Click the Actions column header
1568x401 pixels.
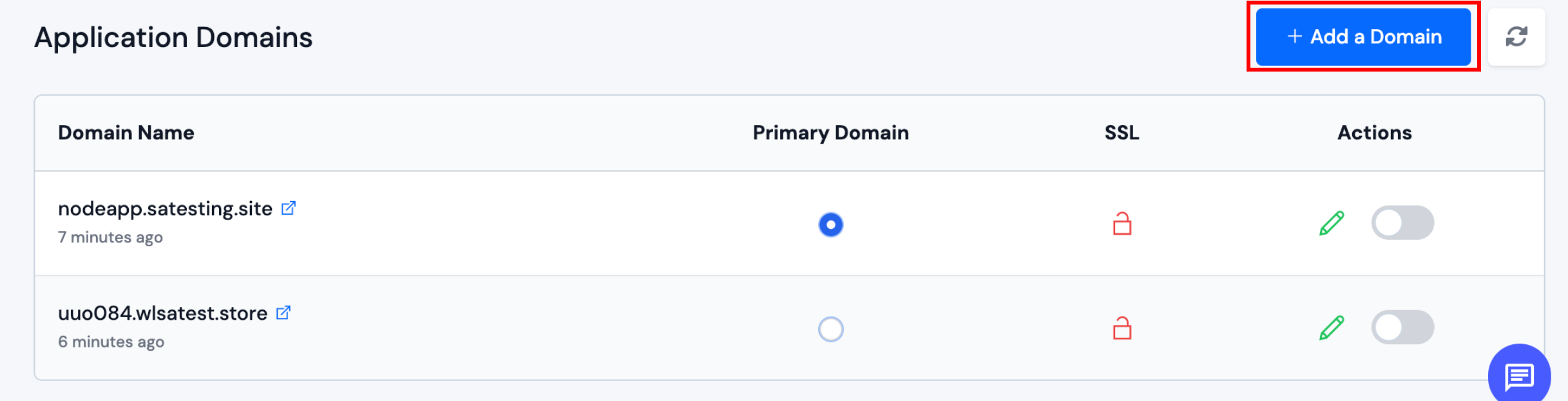[x=1374, y=133]
